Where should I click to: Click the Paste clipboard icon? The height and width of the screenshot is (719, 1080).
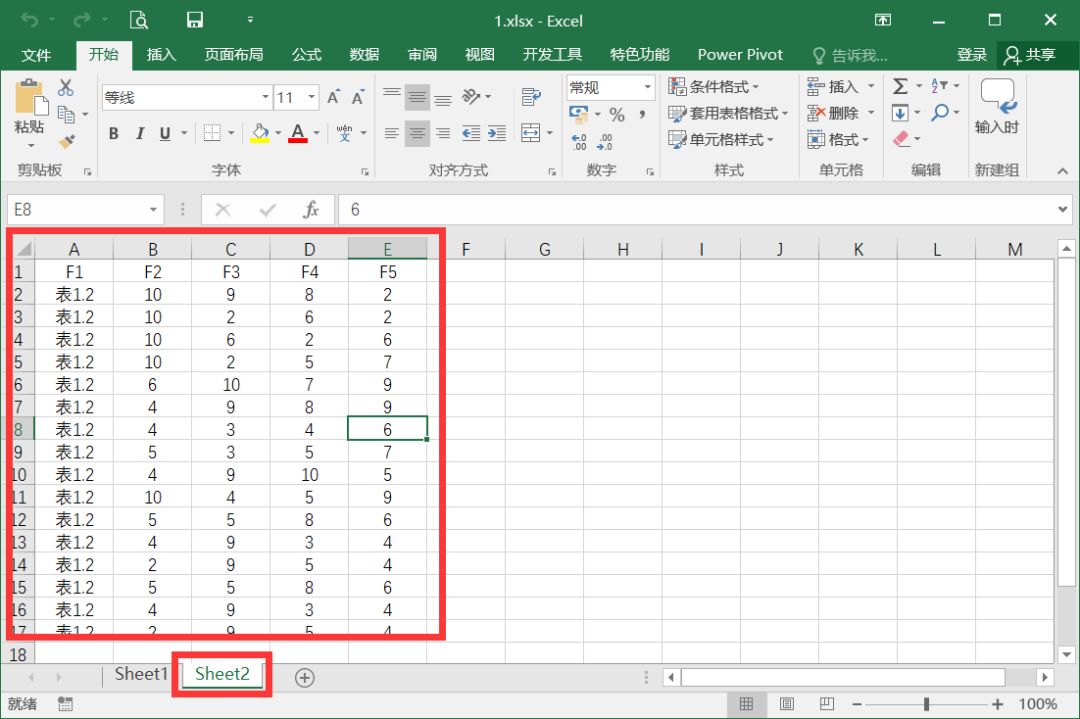point(30,97)
